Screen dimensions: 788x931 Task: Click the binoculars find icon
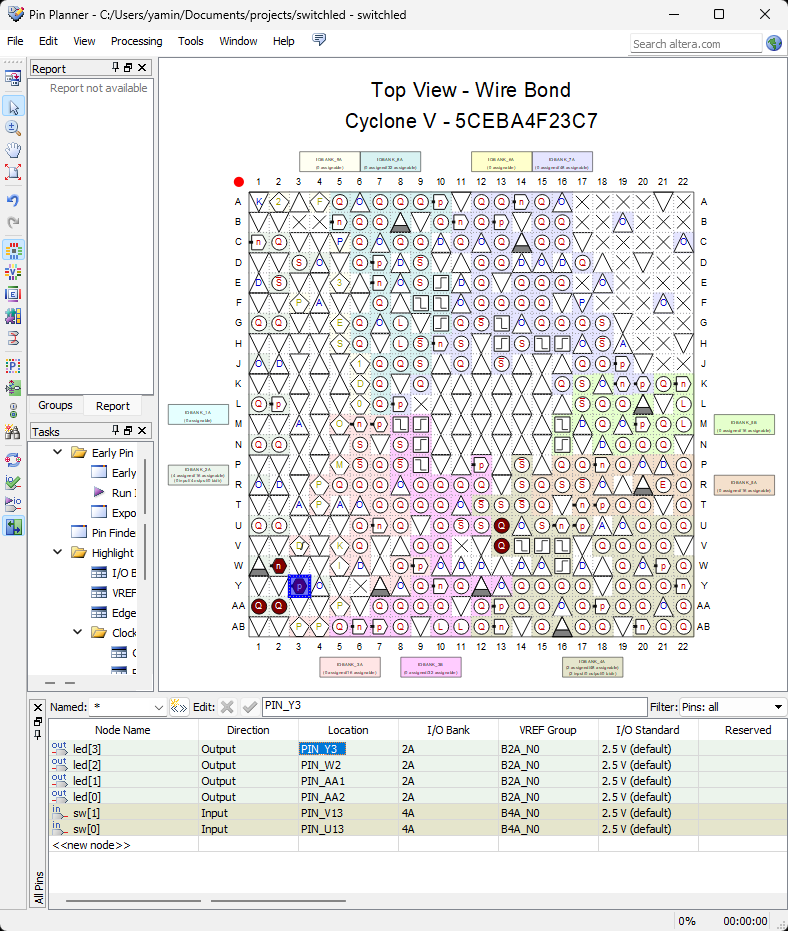click(x=14, y=432)
